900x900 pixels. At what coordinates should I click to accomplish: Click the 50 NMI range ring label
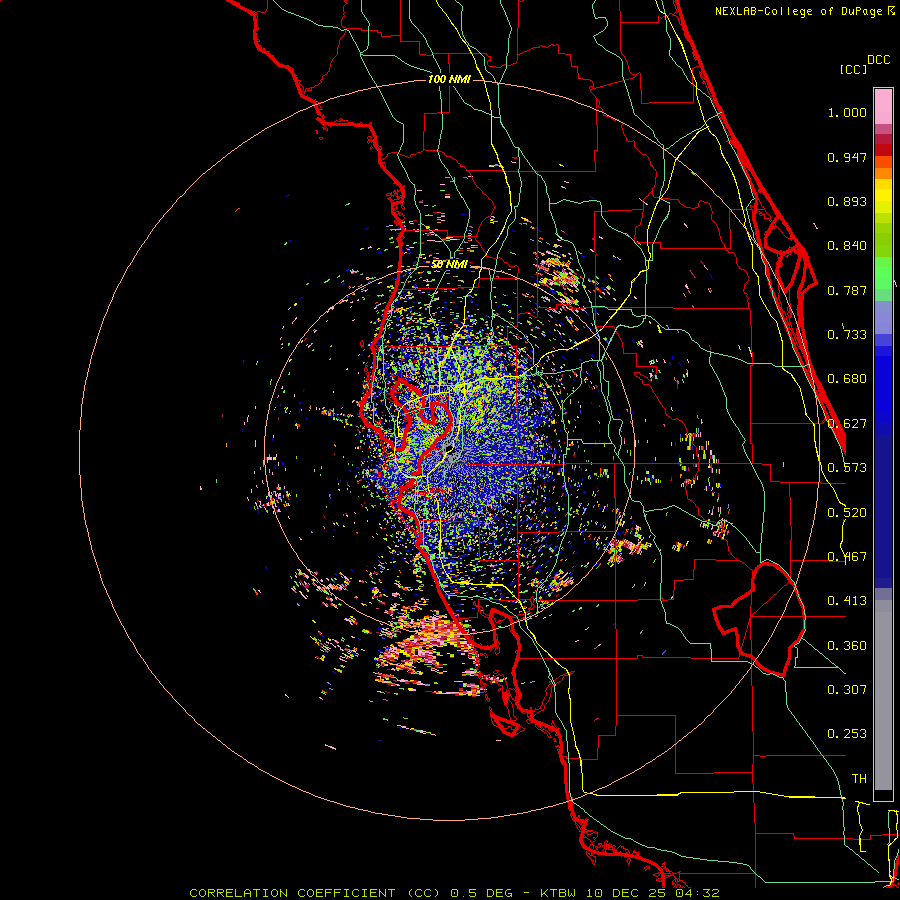point(449,265)
